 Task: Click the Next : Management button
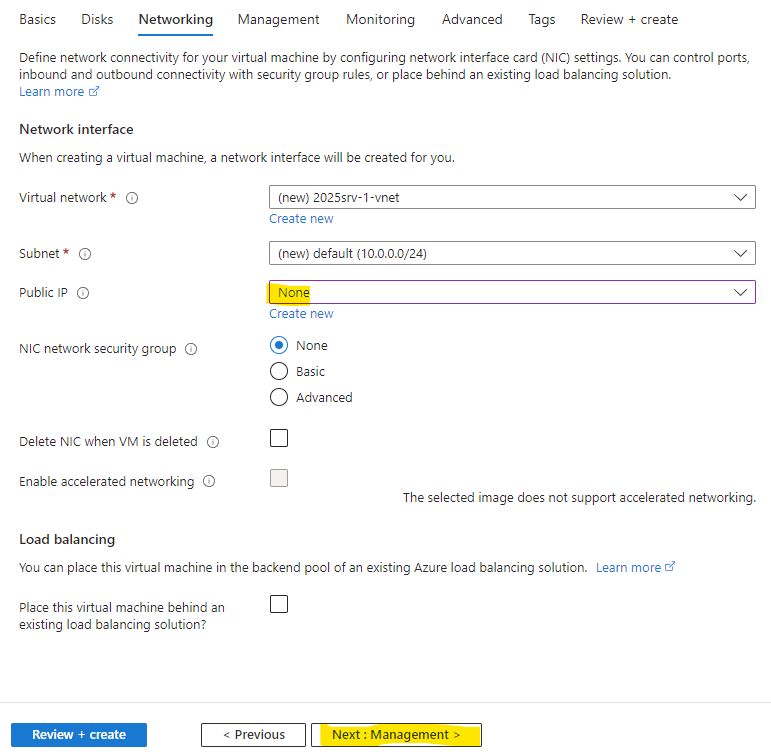(396, 734)
